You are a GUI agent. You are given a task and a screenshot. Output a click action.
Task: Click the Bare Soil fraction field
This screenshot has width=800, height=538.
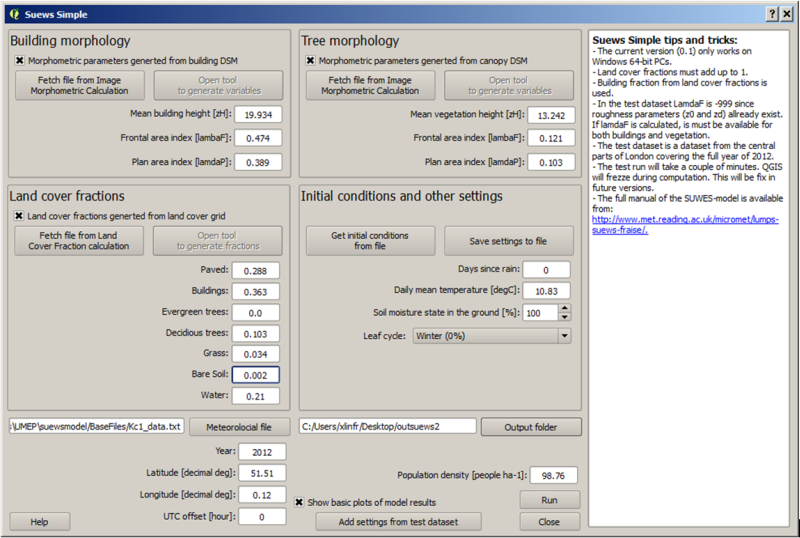(256, 375)
